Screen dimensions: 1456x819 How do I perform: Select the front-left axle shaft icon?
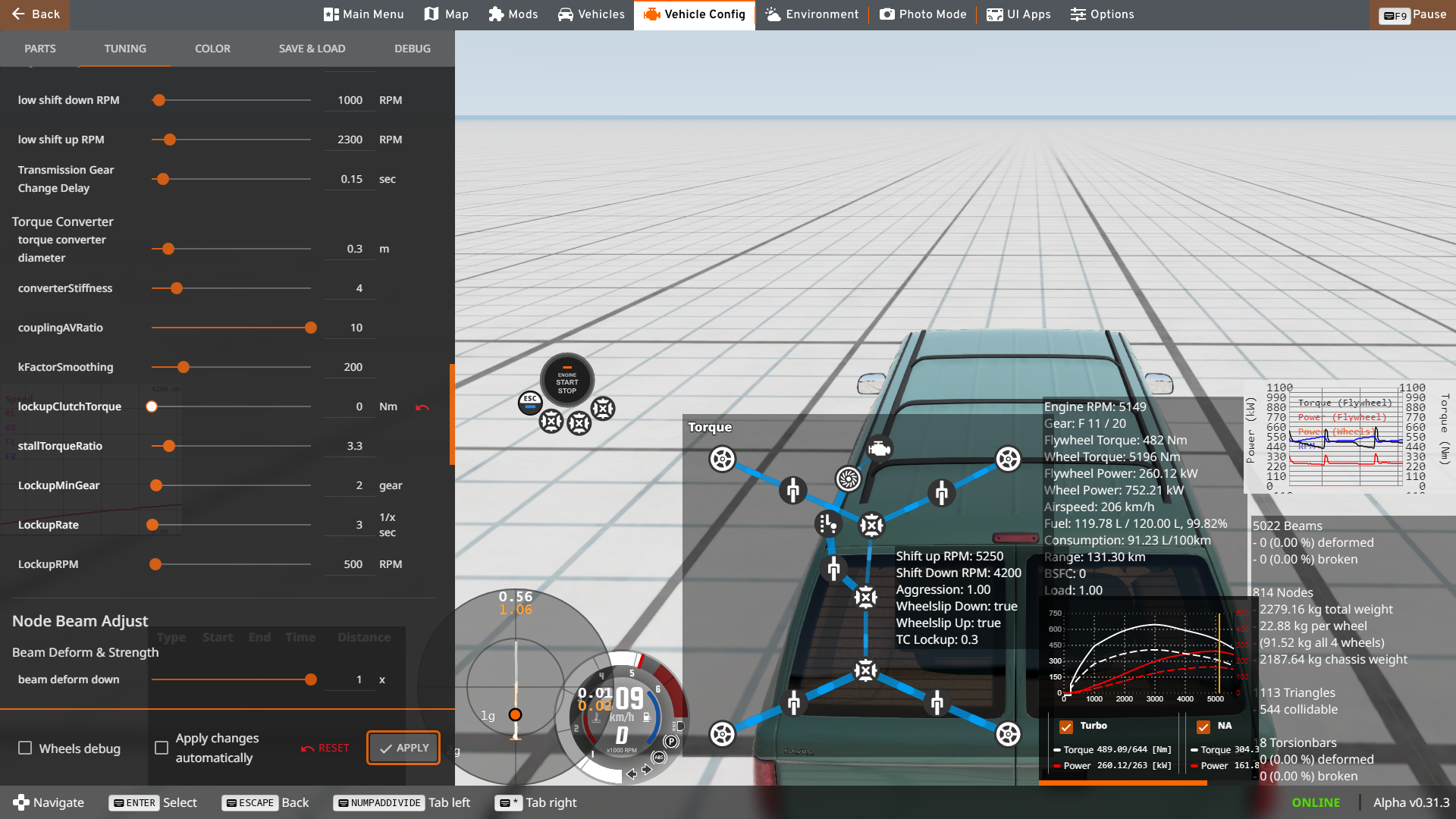click(x=793, y=491)
